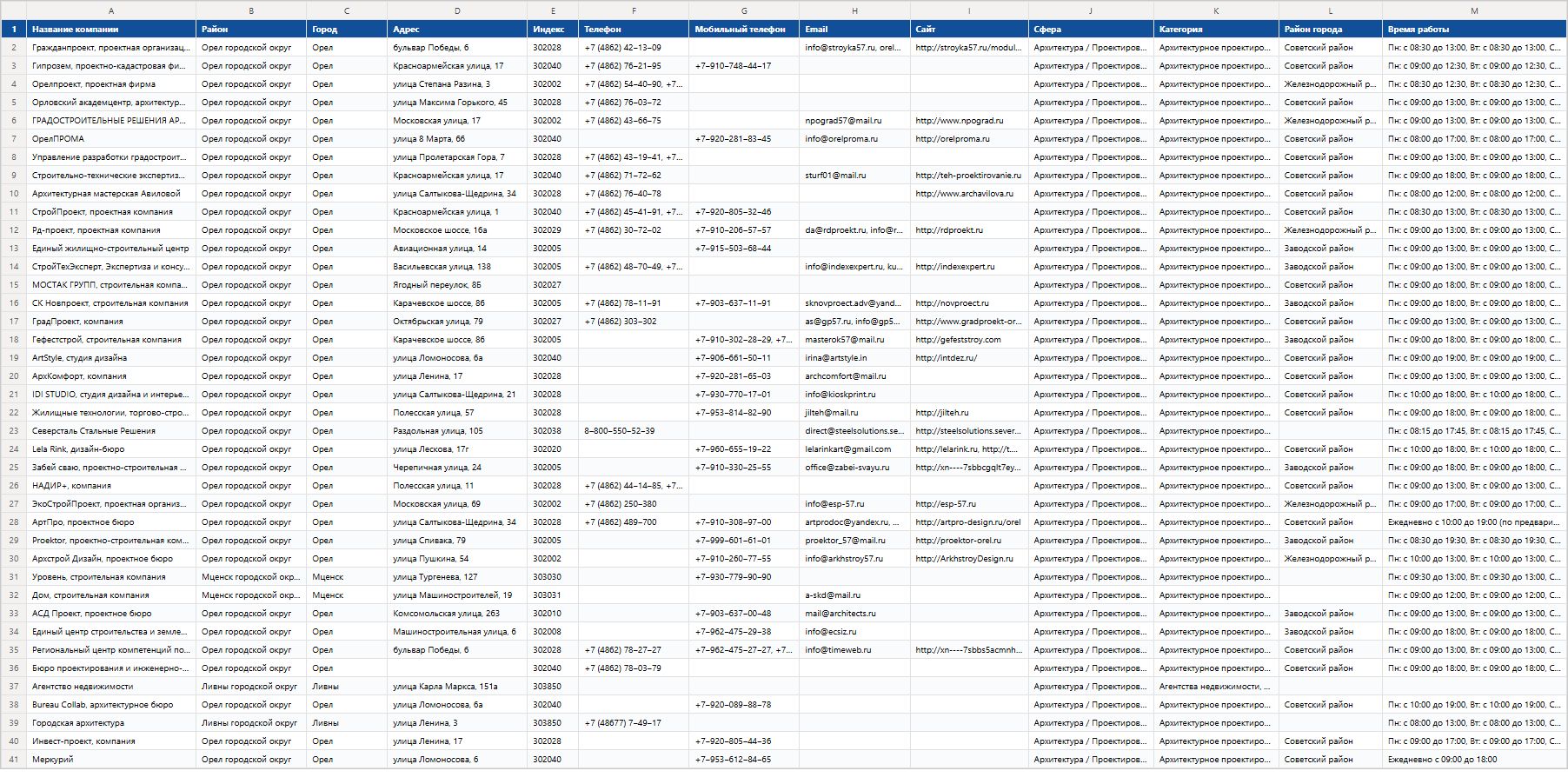The image size is (1568, 784).
Task: Select the postal index cell '302029'
Action: pos(553,230)
